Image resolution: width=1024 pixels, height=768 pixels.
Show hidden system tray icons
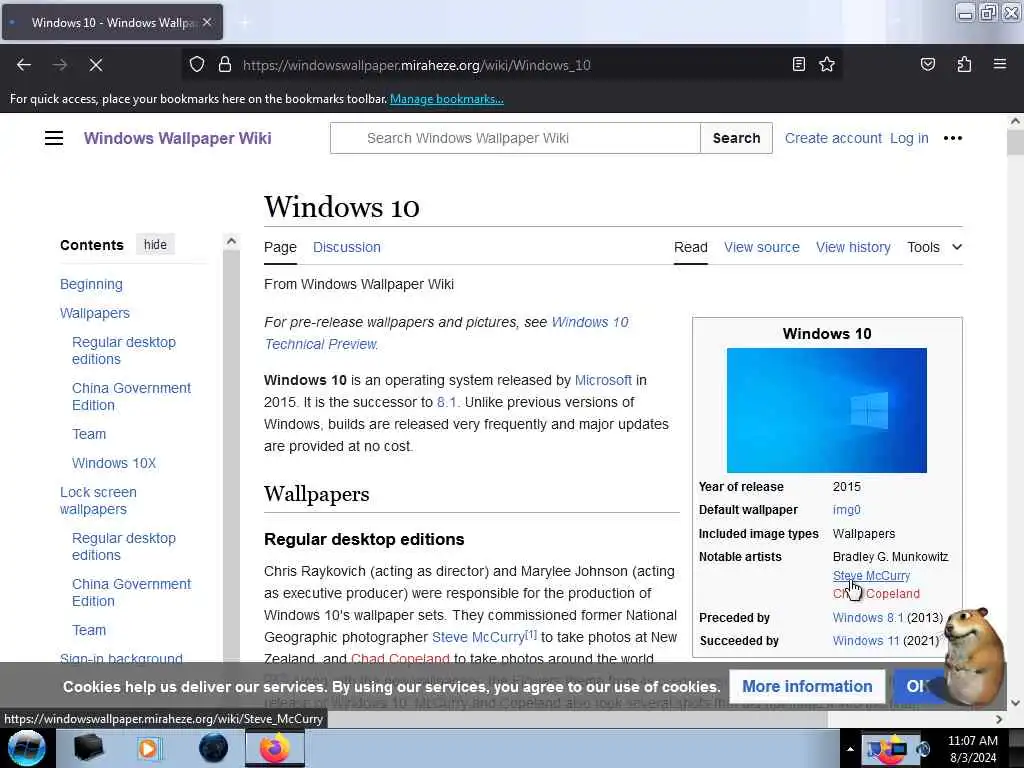click(850, 749)
